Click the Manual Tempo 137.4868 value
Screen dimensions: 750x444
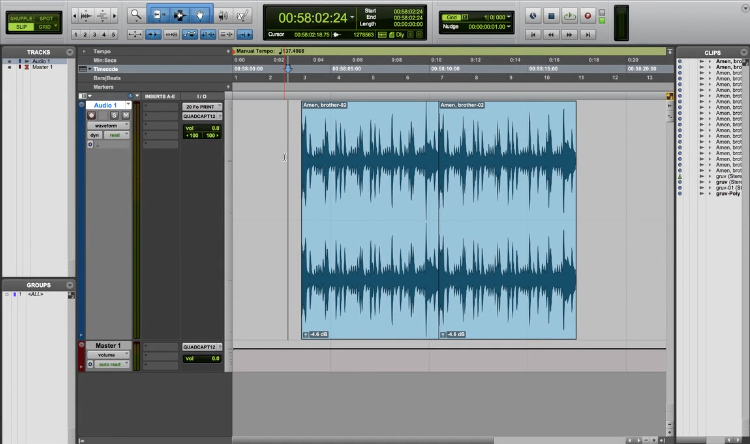tap(294, 51)
